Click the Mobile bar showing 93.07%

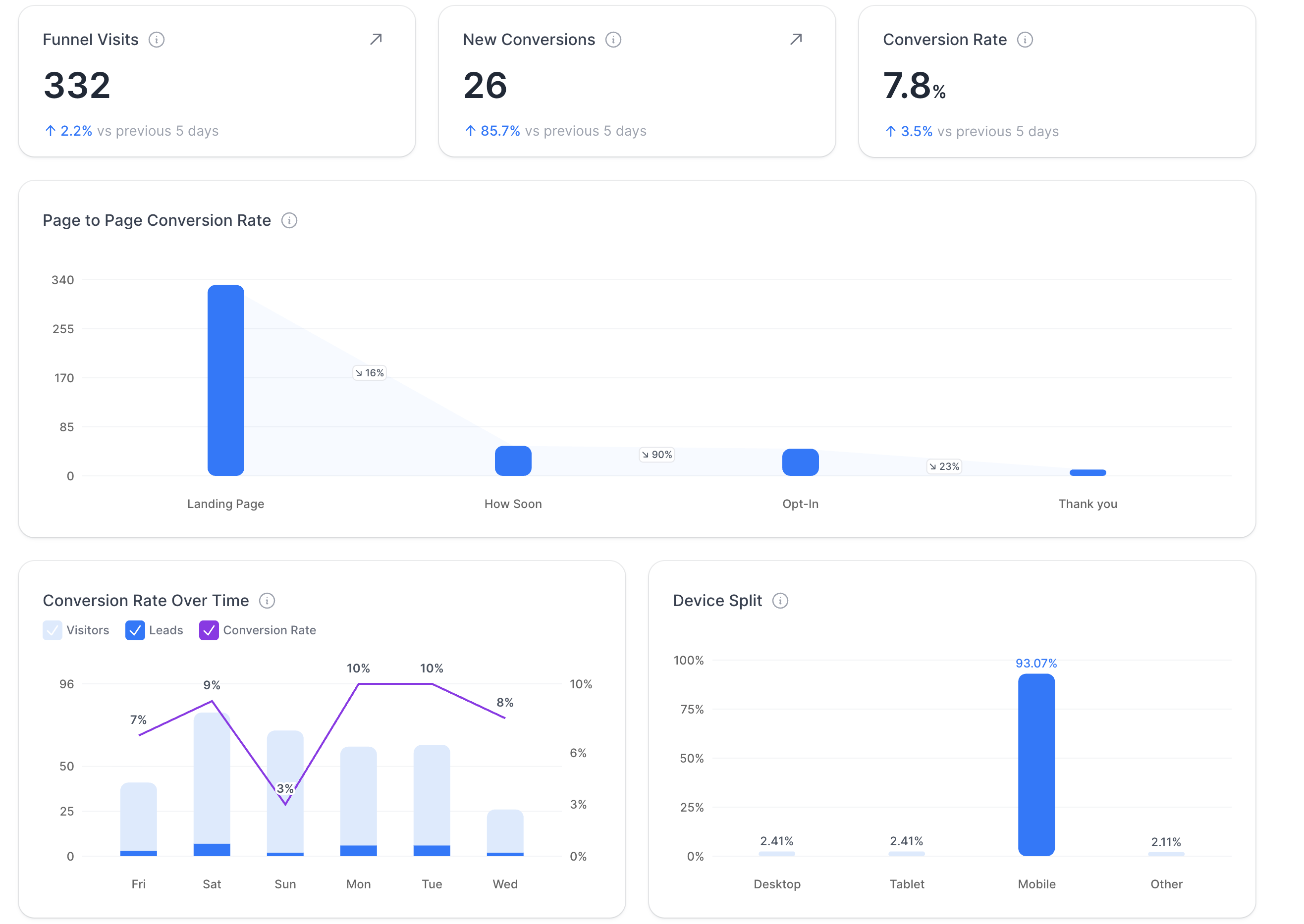click(x=1036, y=765)
